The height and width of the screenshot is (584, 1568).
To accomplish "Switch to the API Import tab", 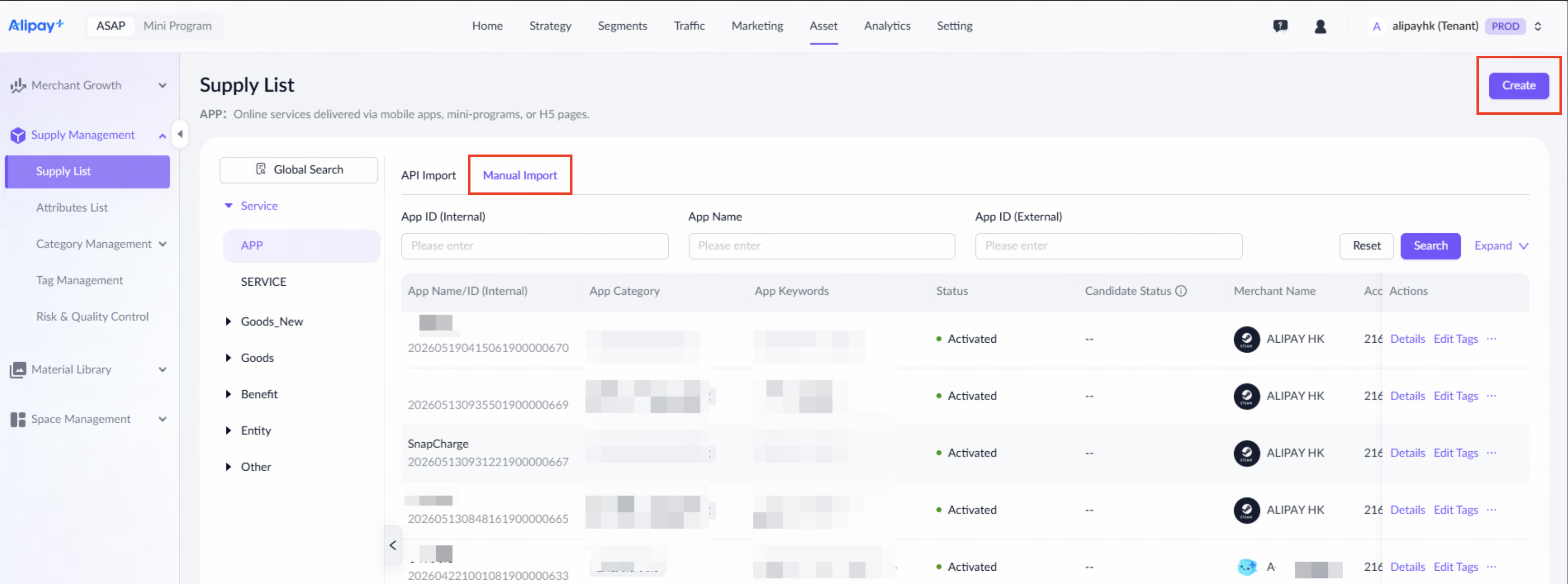I will coord(428,175).
